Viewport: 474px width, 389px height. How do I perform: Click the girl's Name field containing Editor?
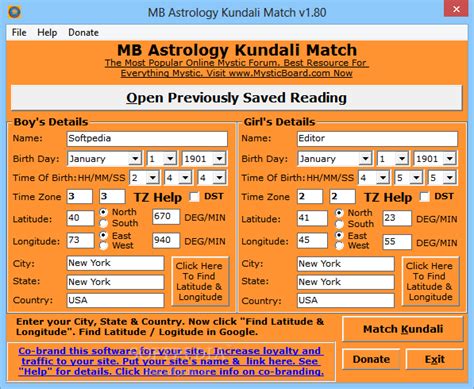377,139
